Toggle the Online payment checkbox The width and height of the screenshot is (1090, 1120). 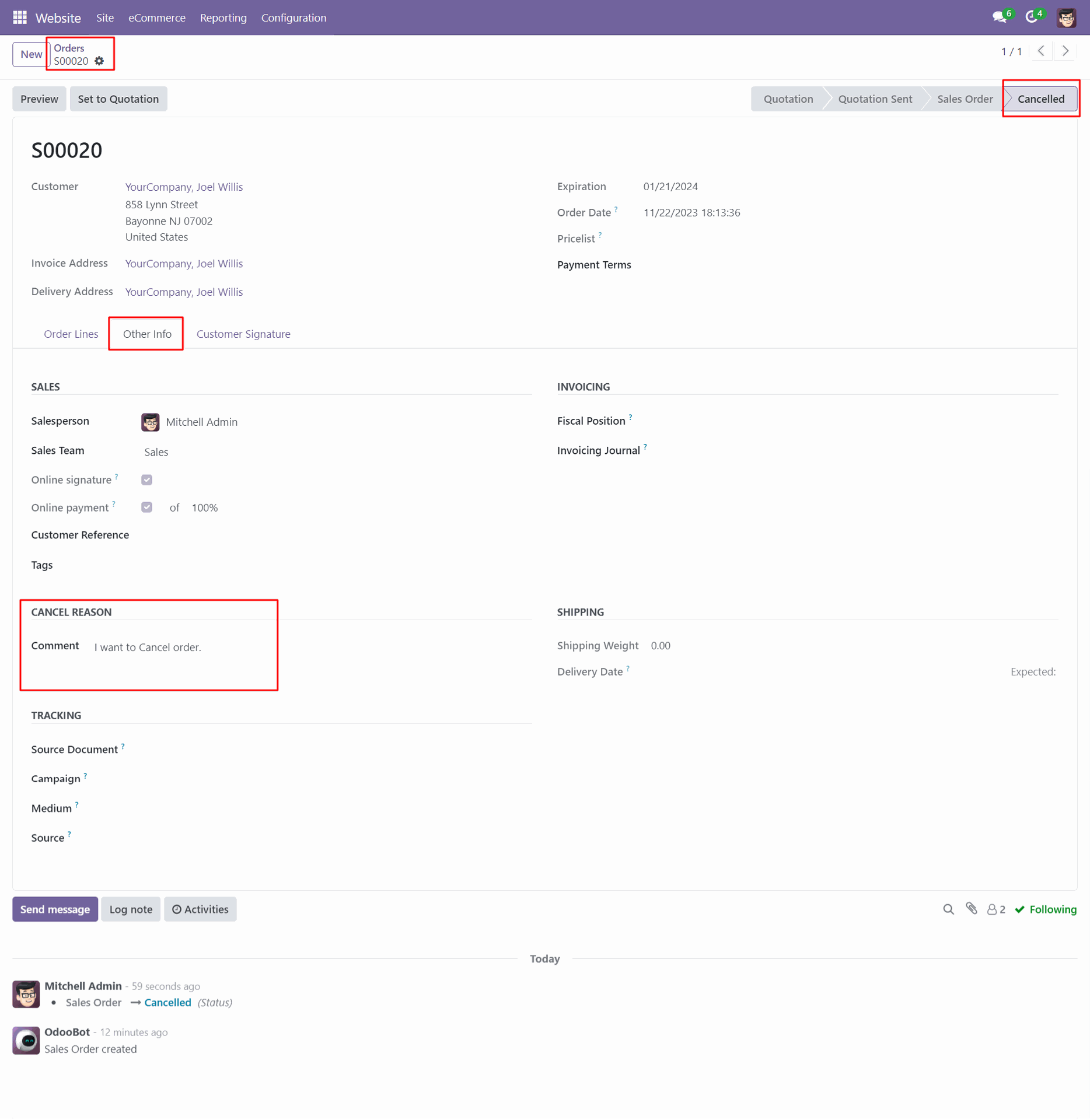point(146,507)
